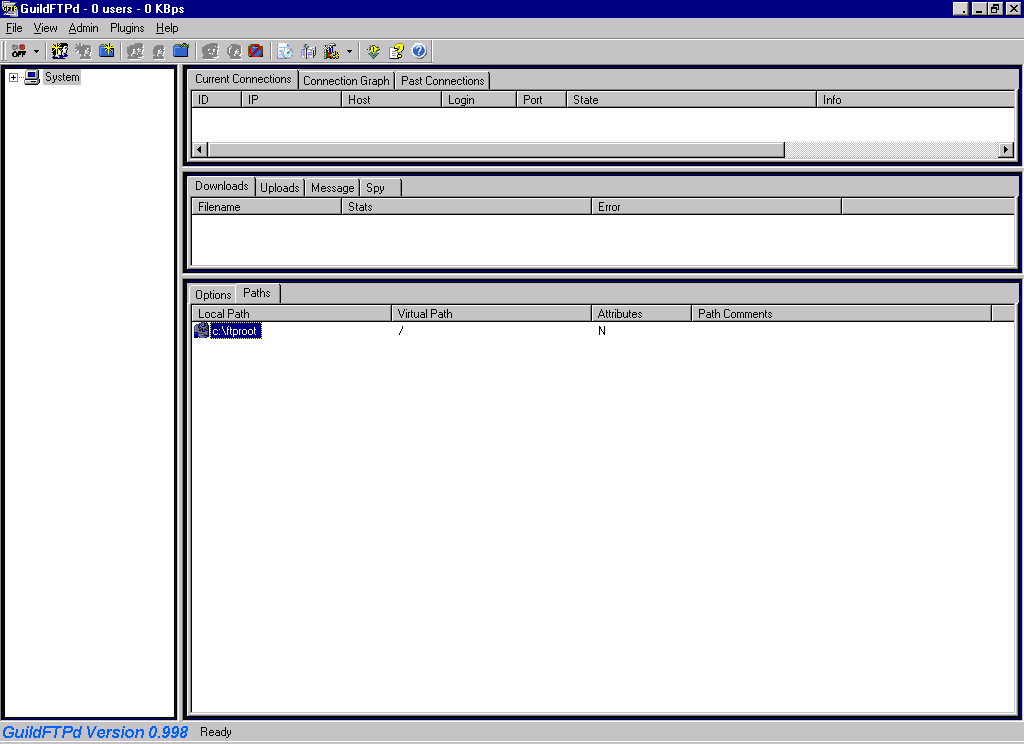Click the greyed edit user icon
Viewport: 1024px width, 744px height.
coord(158,51)
